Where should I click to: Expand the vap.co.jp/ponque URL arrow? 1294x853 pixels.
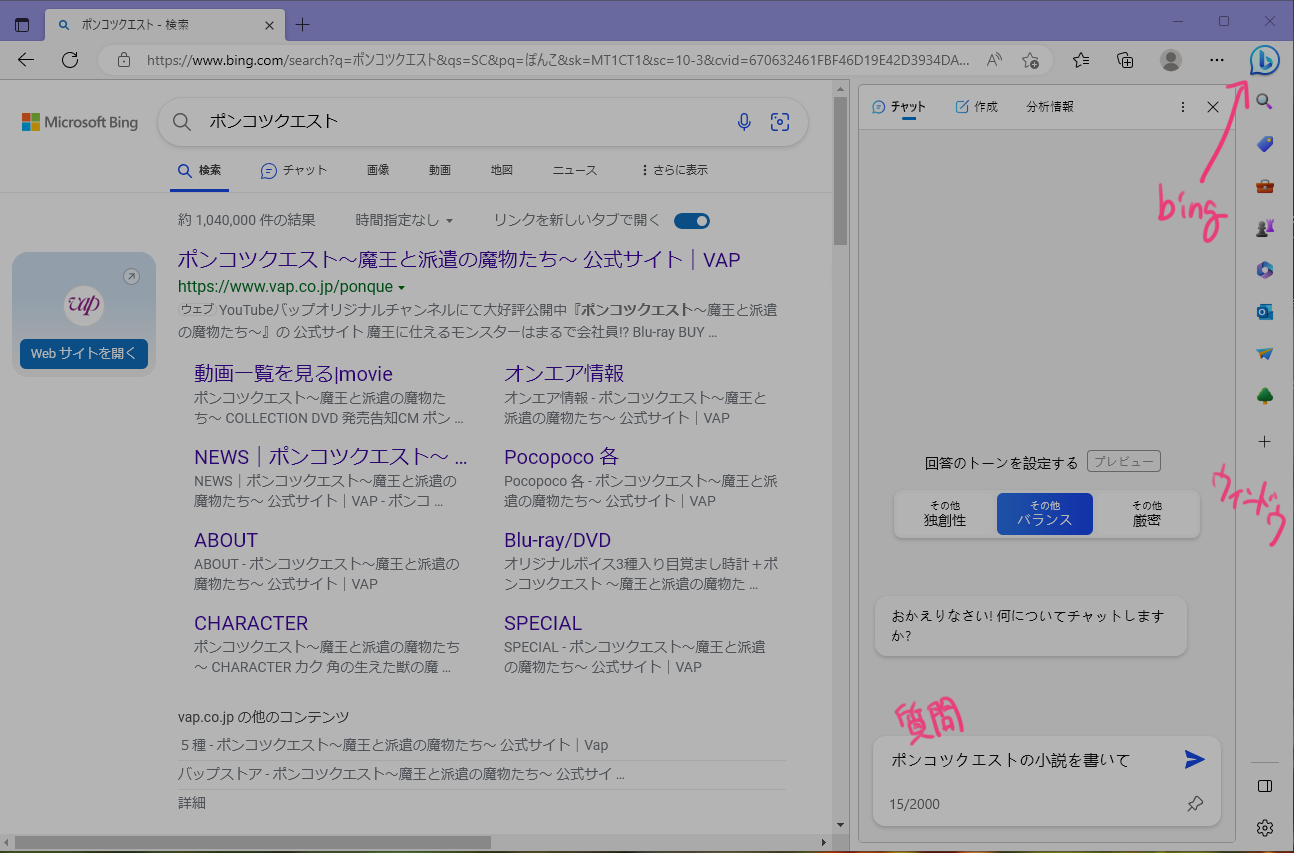click(402, 288)
